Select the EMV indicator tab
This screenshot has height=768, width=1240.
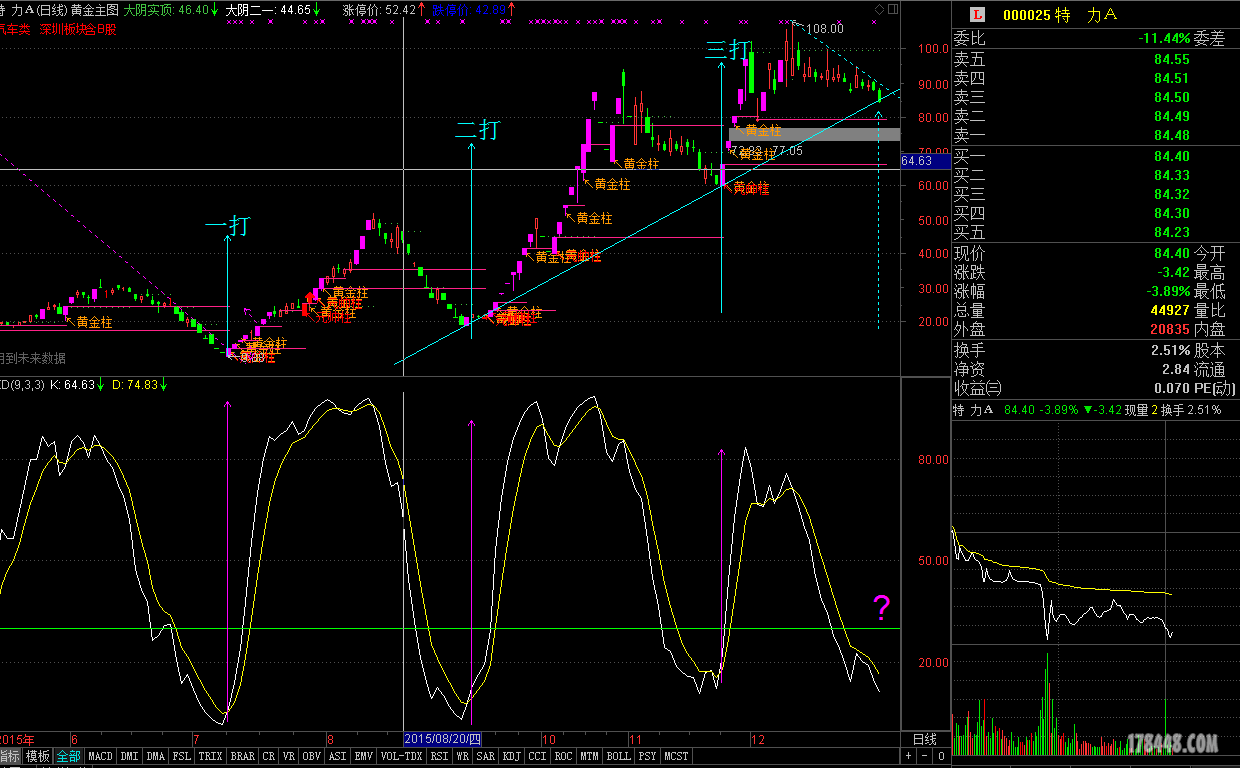[363, 756]
